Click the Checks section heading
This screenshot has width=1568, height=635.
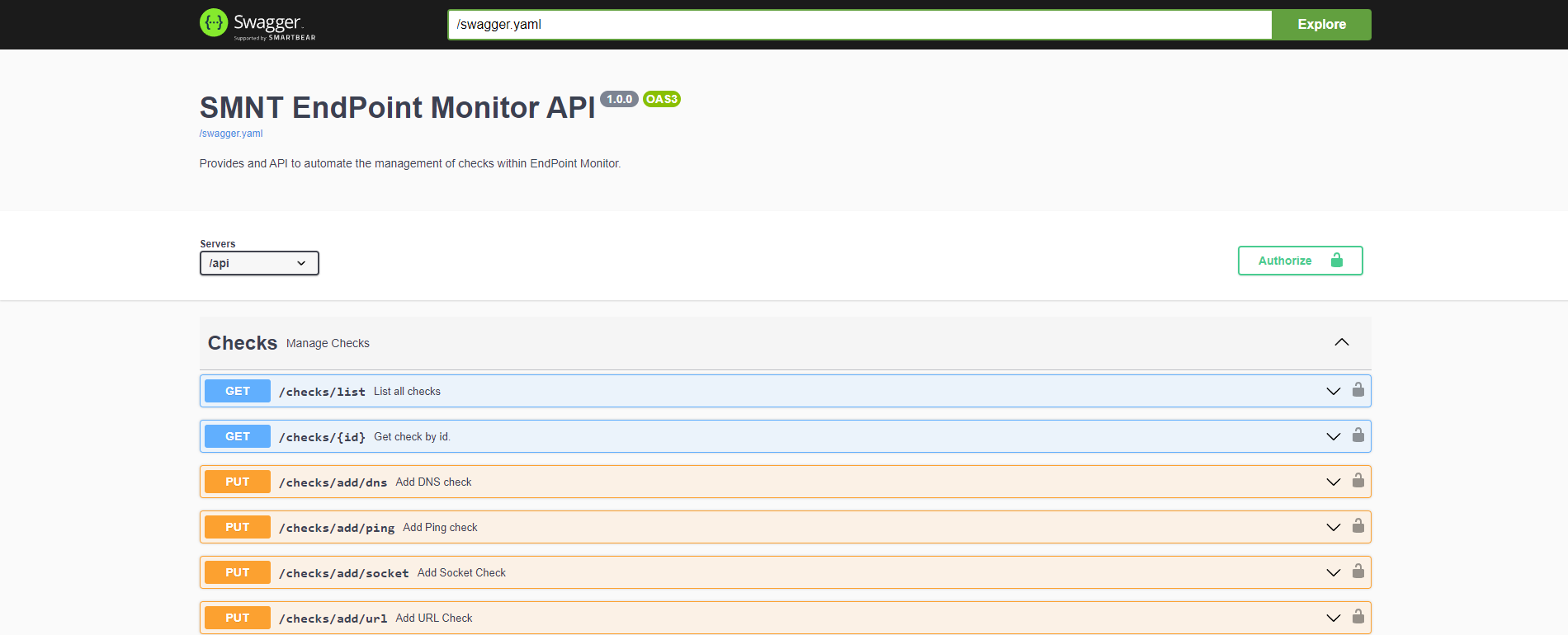[x=243, y=343]
